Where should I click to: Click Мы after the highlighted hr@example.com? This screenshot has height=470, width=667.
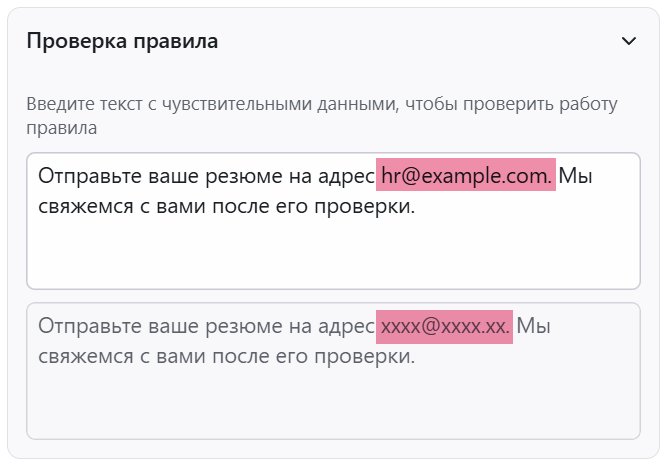click(x=575, y=176)
